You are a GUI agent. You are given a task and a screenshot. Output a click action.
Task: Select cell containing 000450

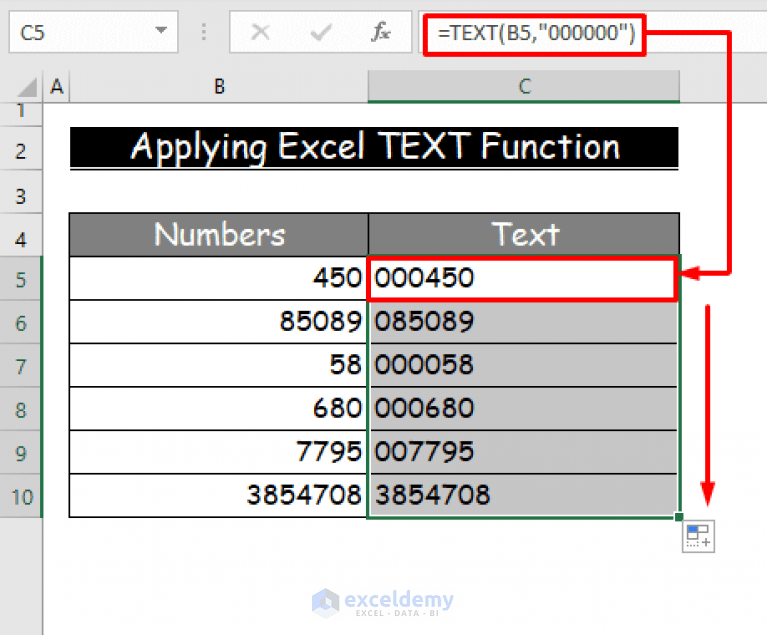pos(523,278)
